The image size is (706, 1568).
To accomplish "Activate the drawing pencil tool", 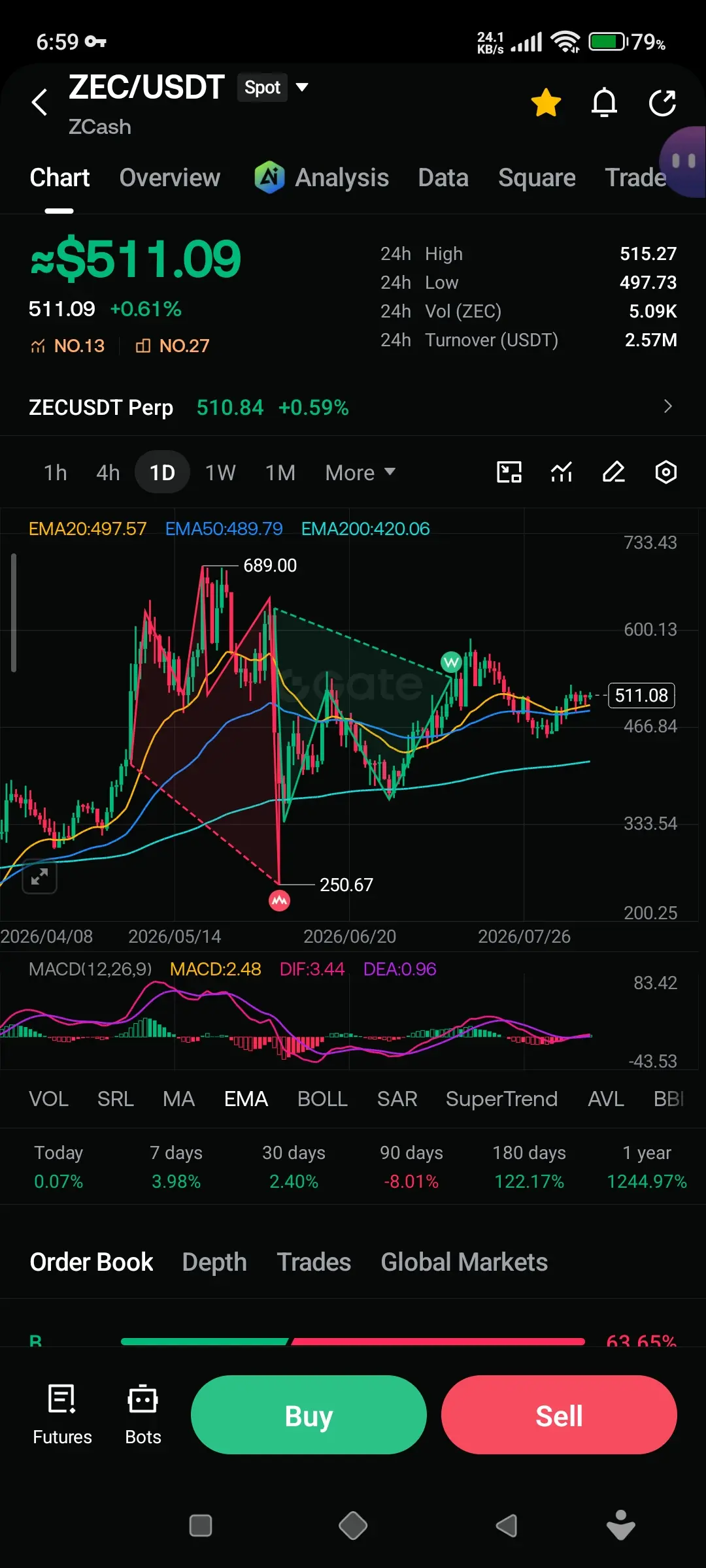I will [614, 472].
